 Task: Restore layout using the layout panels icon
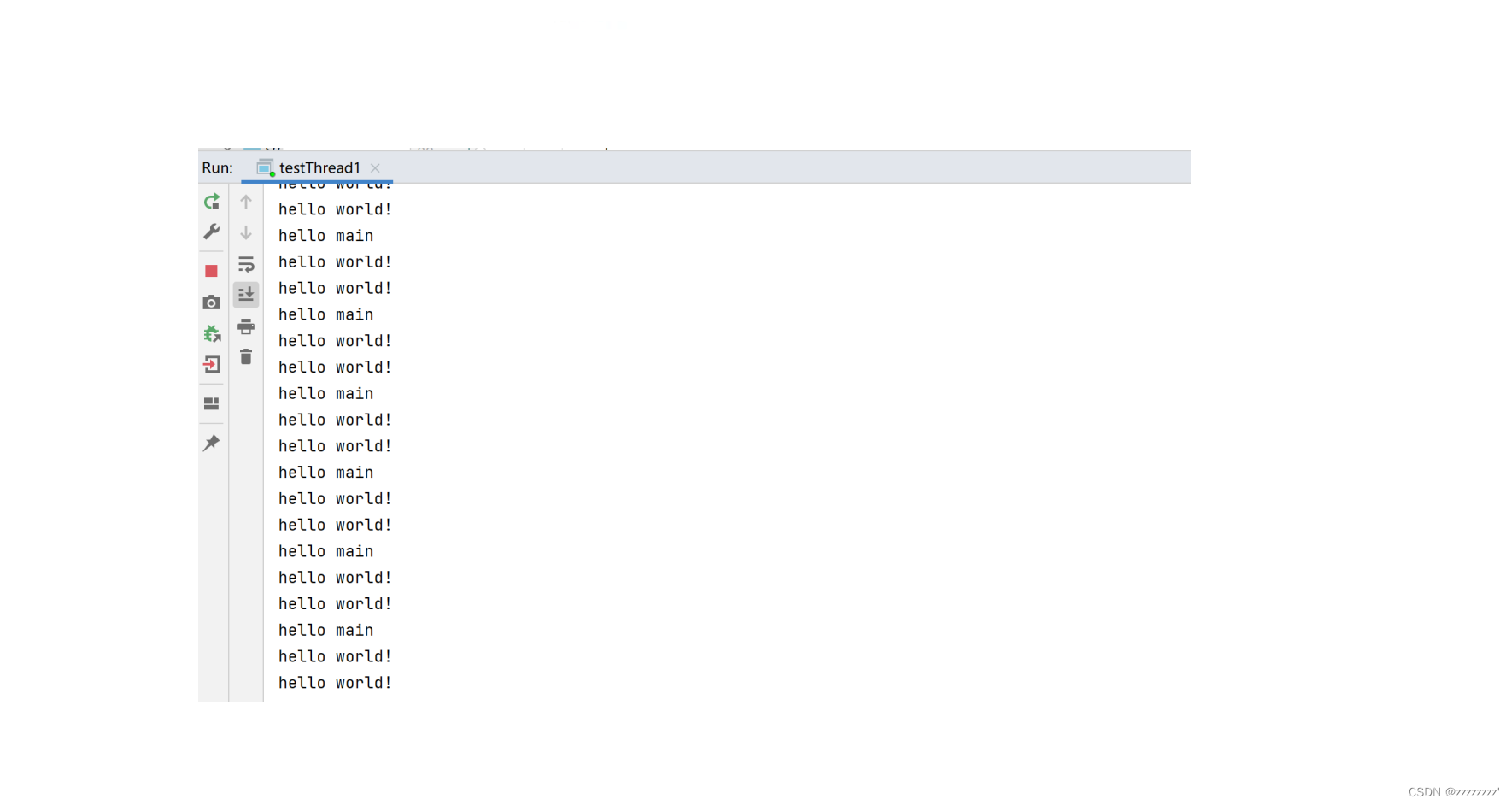(x=212, y=403)
